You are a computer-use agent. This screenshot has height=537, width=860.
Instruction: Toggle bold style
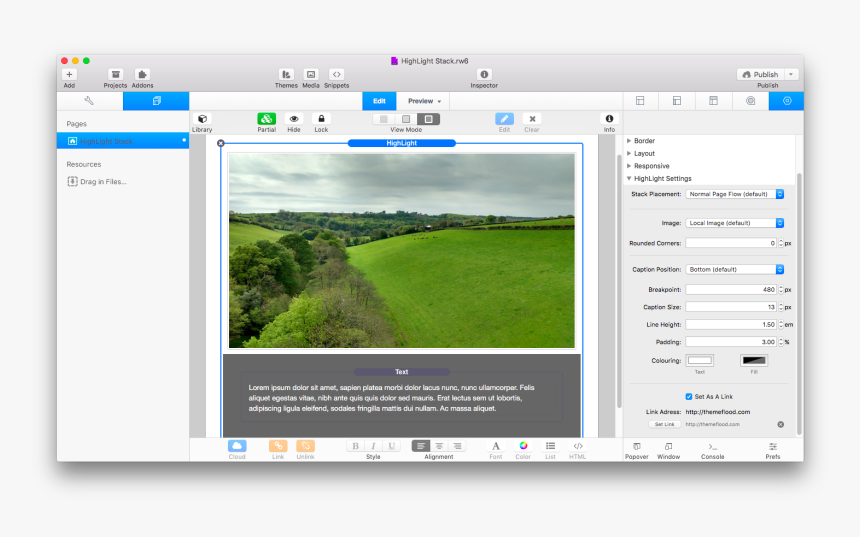(355, 446)
